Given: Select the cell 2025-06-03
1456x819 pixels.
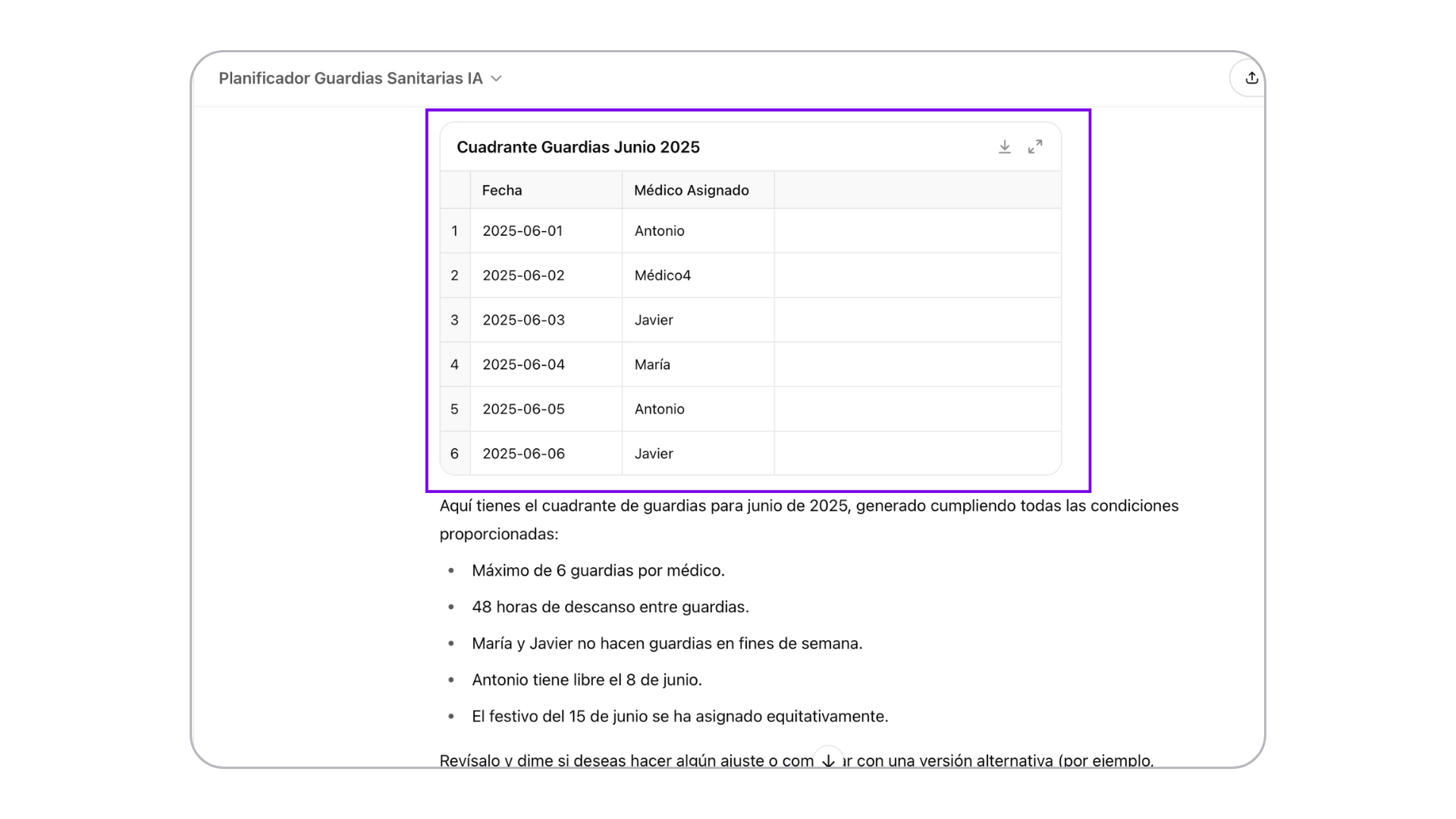Looking at the screenshot, I should tap(546, 320).
